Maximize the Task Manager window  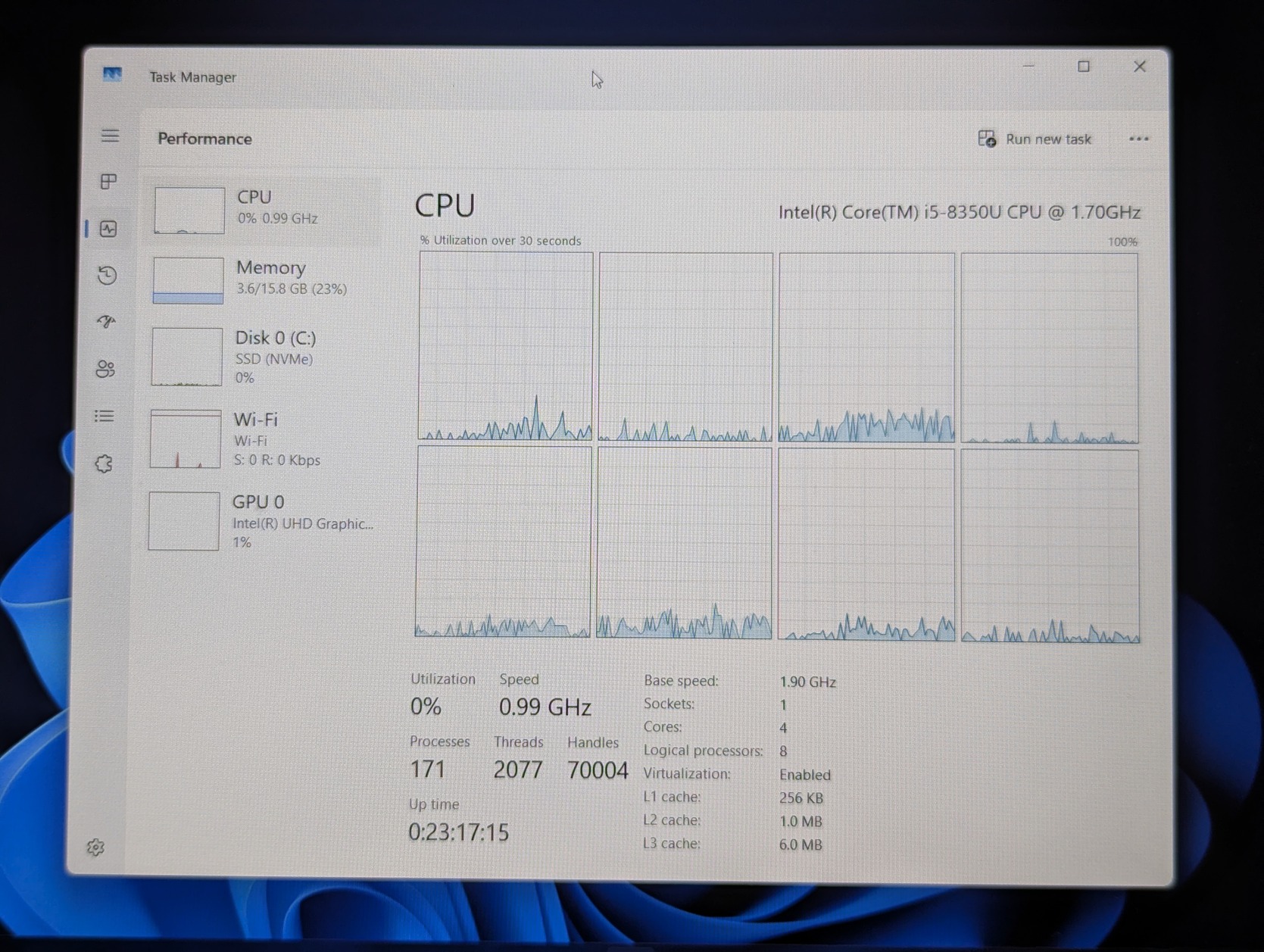click(x=1084, y=67)
